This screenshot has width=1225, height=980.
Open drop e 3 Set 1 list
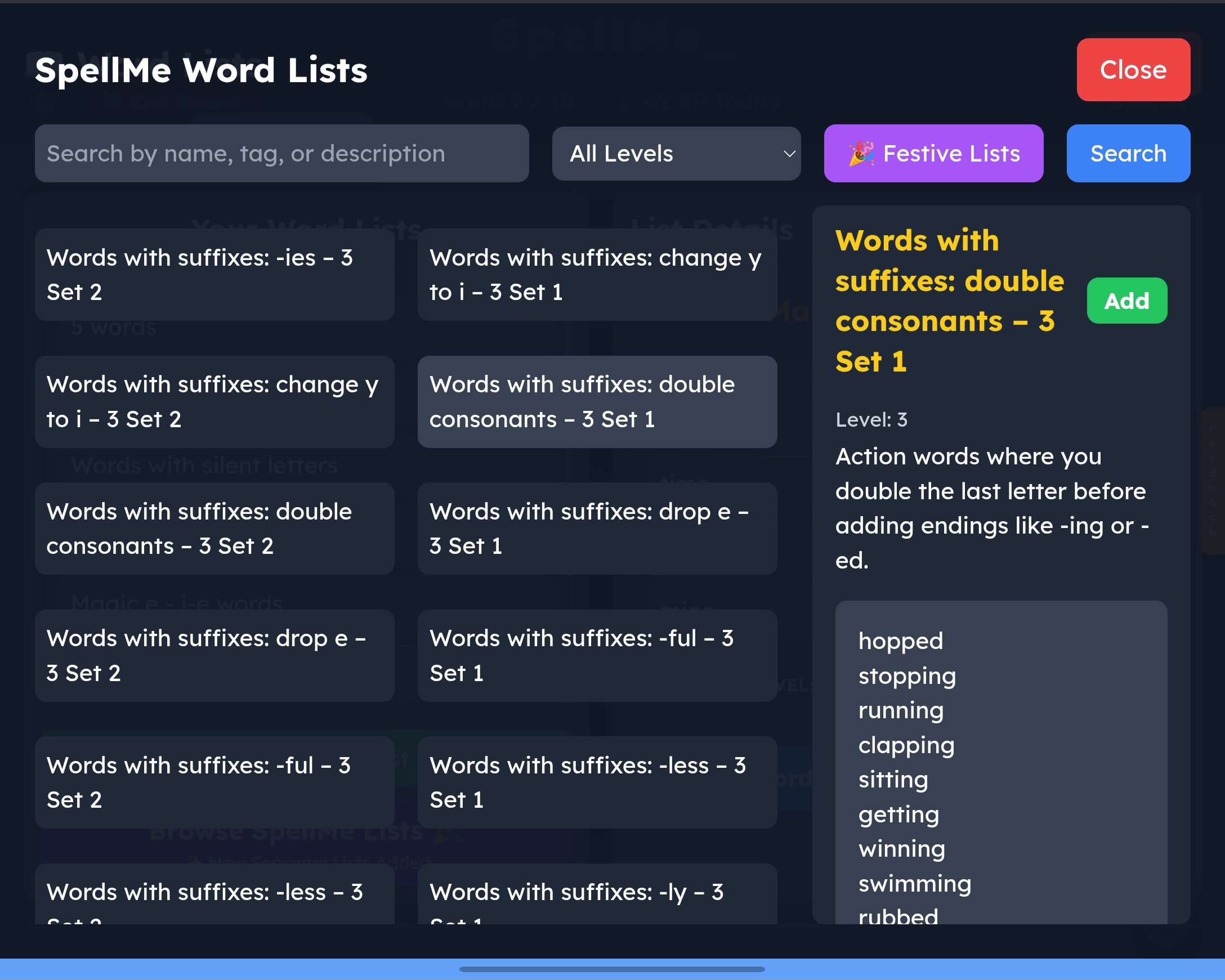pos(597,529)
